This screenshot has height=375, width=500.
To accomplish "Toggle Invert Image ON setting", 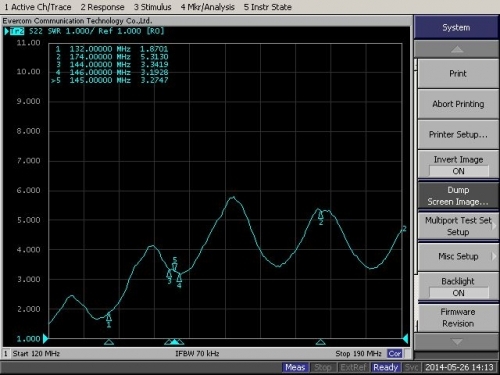I will (x=458, y=165).
